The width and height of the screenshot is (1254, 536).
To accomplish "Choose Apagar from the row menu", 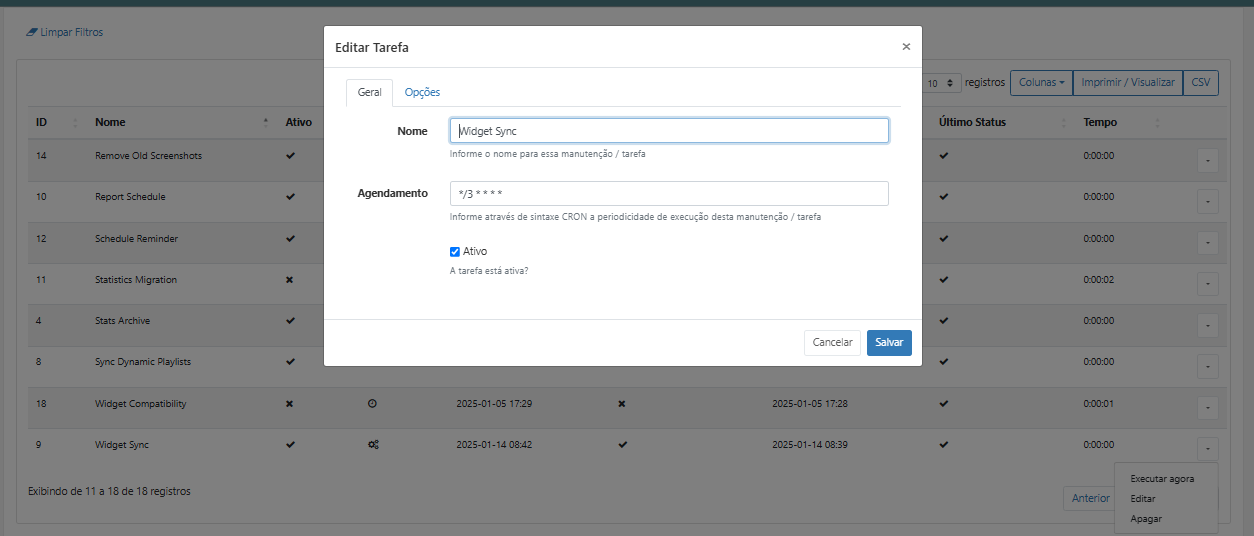I will 1146,519.
